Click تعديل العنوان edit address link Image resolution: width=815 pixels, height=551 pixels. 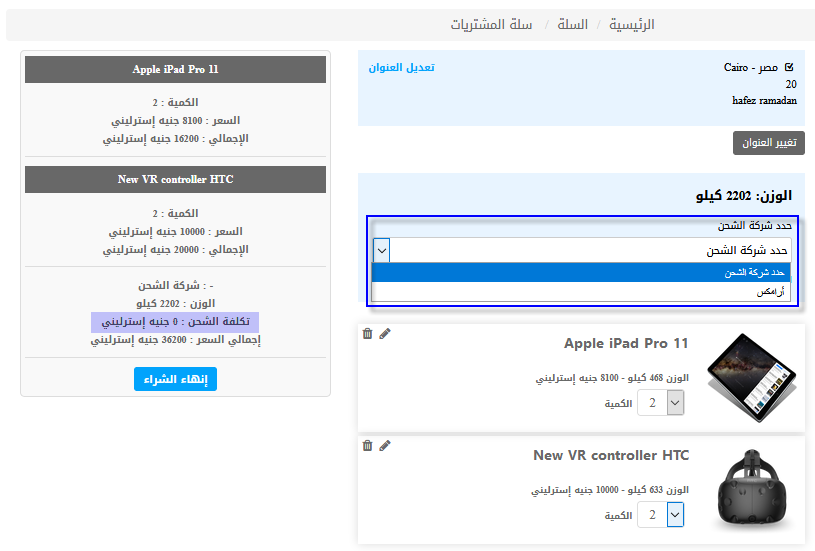(x=401, y=68)
